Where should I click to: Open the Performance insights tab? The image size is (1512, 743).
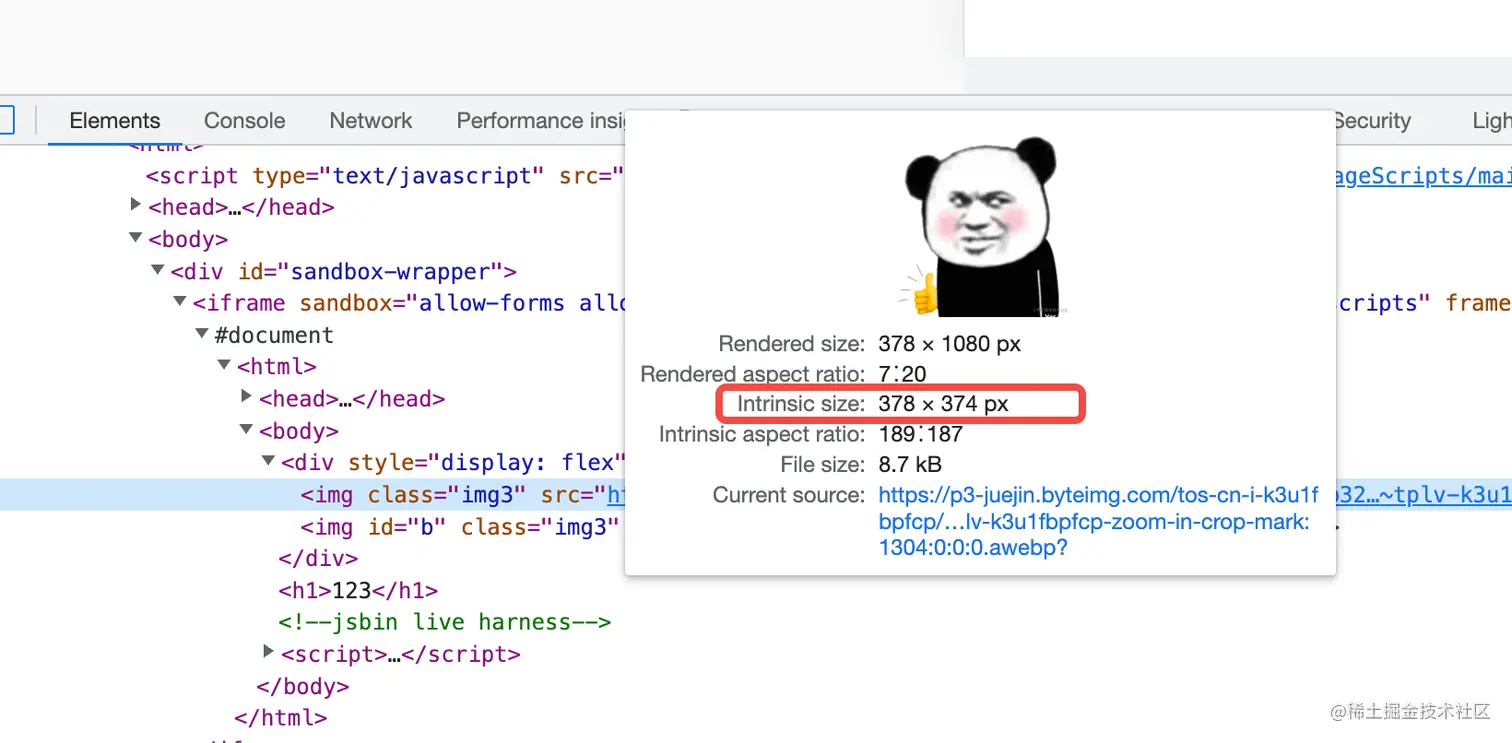click(541, 121)
